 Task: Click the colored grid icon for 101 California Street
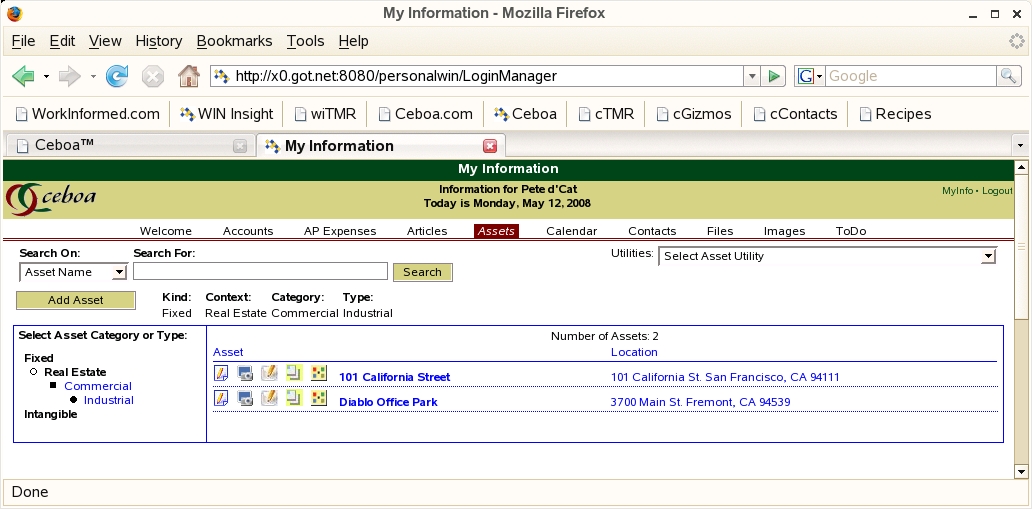pos(318,373)
